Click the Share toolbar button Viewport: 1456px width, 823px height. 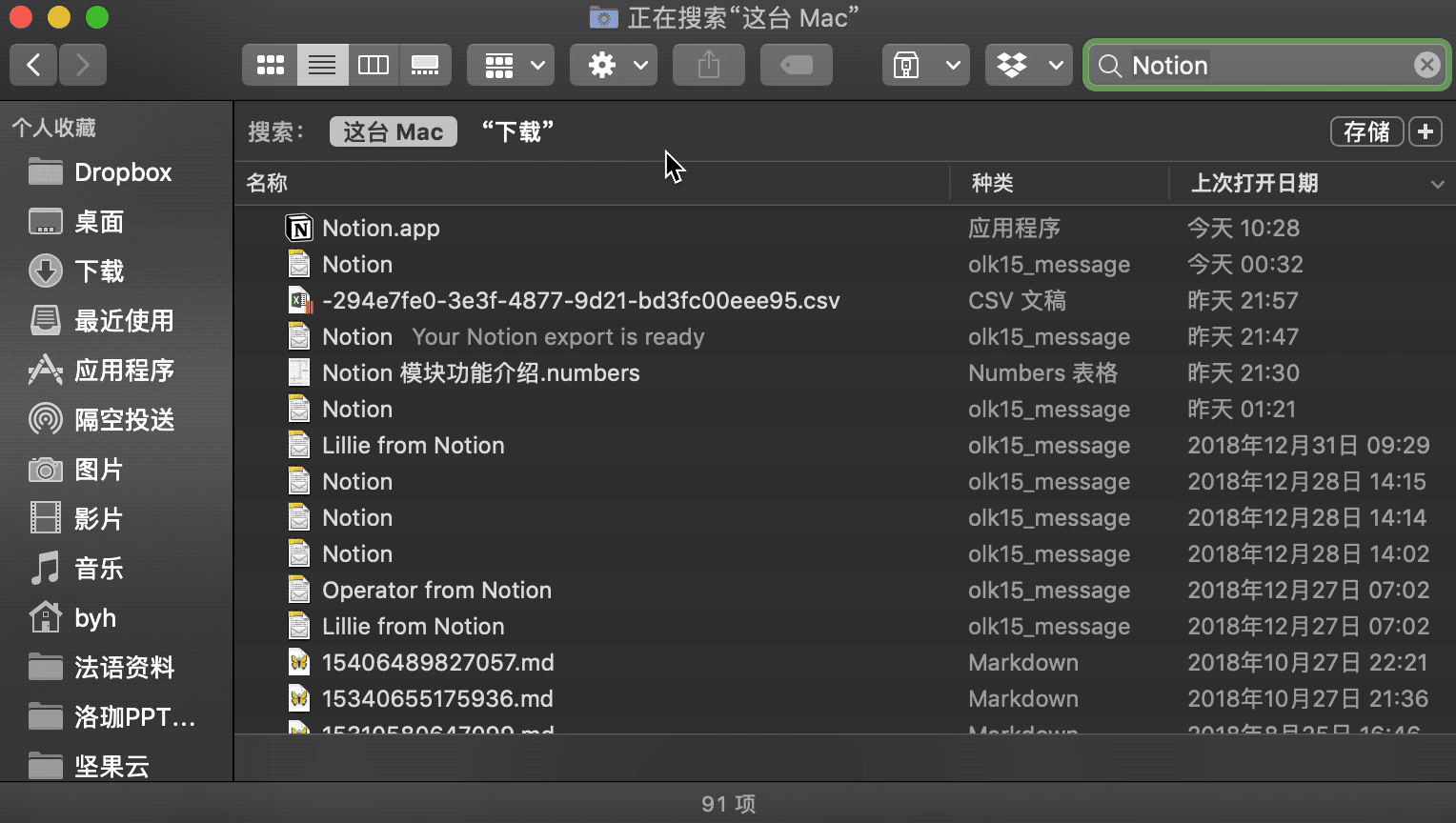pyautogui.click(x=708, y=65)
